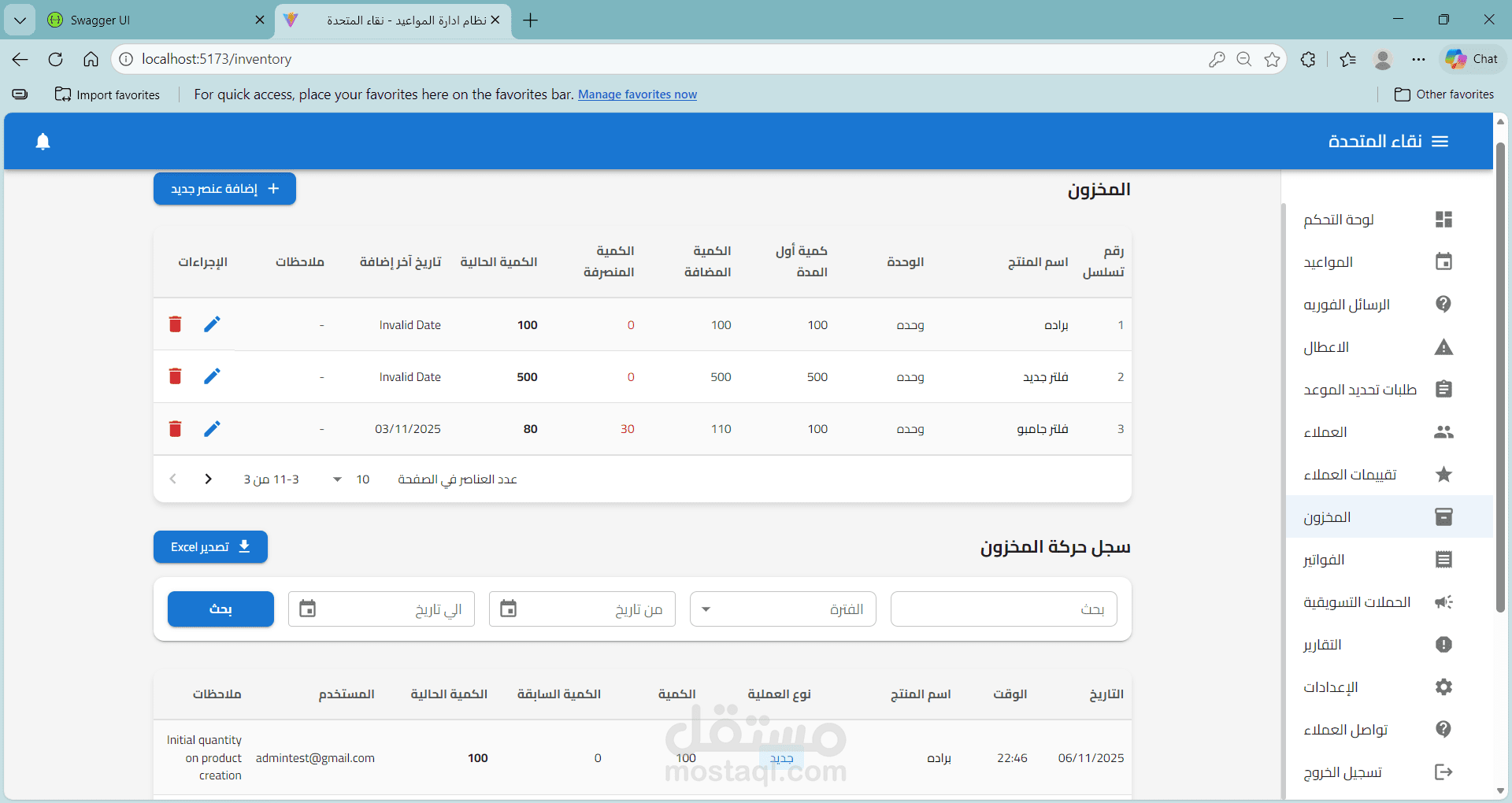Open browser Extensions puzzle icon
This screenshot has height=803, width=1512.
(1308, 59)
